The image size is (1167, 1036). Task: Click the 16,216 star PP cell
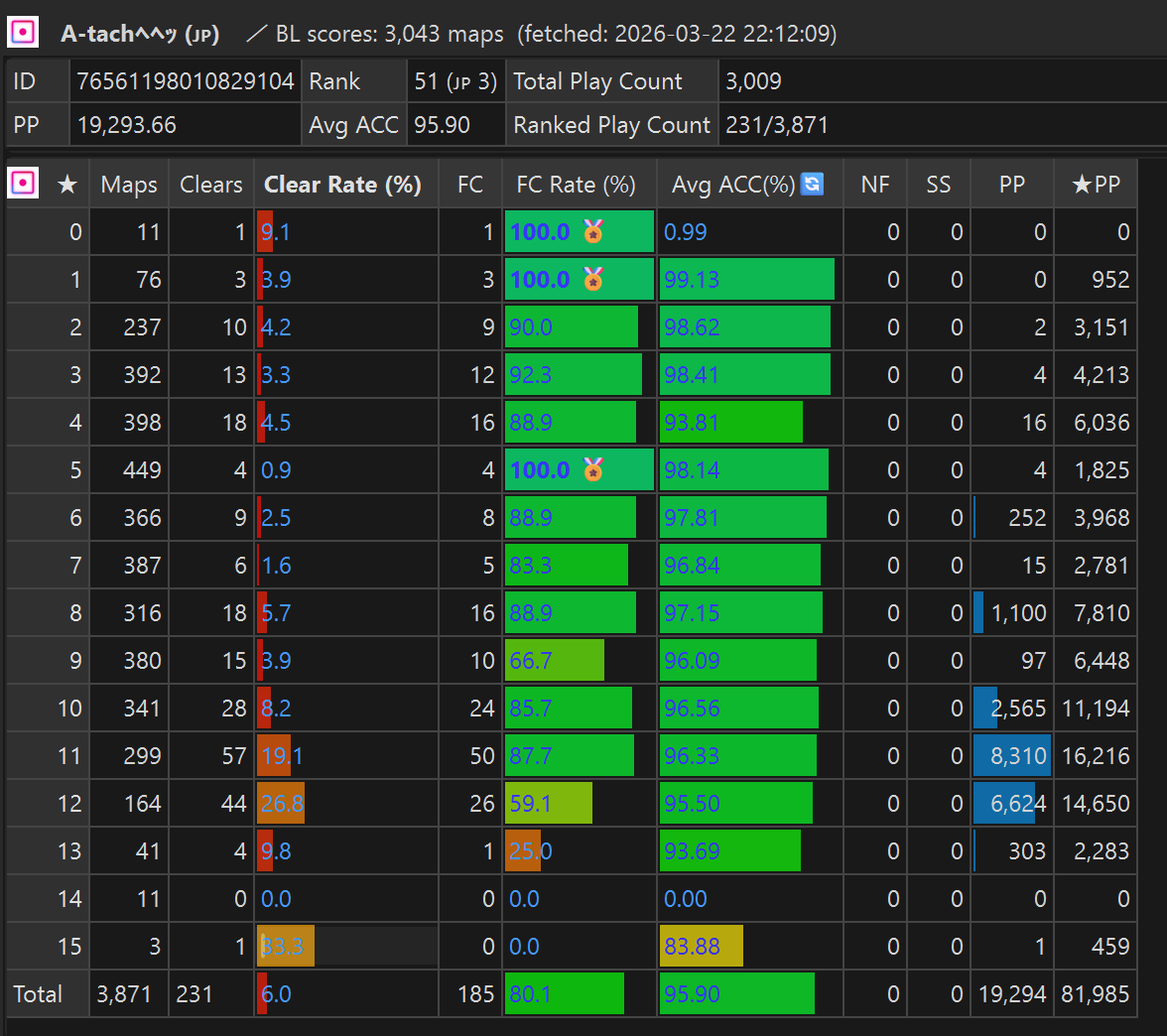[1096, 755]
